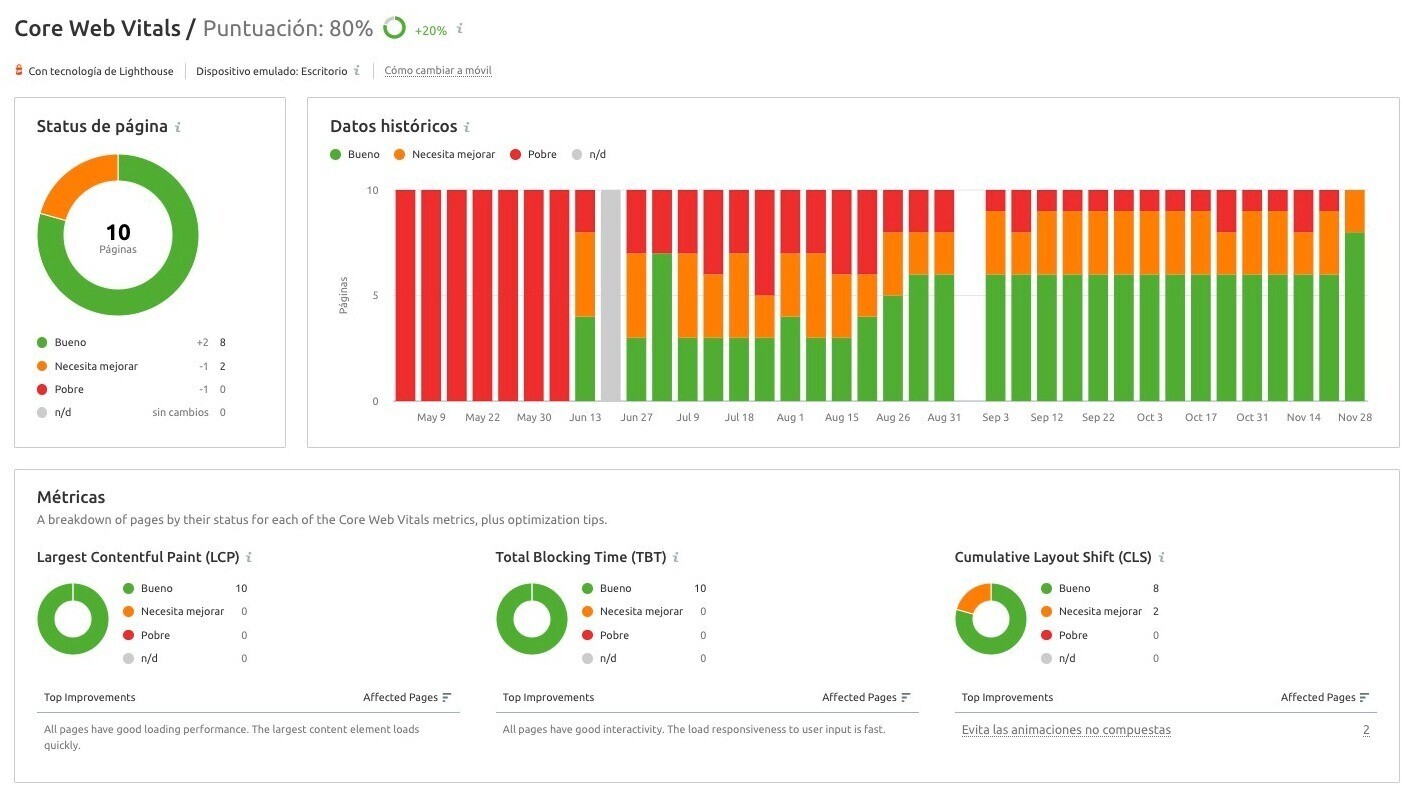Click the Lighthouse icon beside 'Con tecnología de Lighthouse'
The height and width of the screenshot is (796, 1412).
point(19,70)
